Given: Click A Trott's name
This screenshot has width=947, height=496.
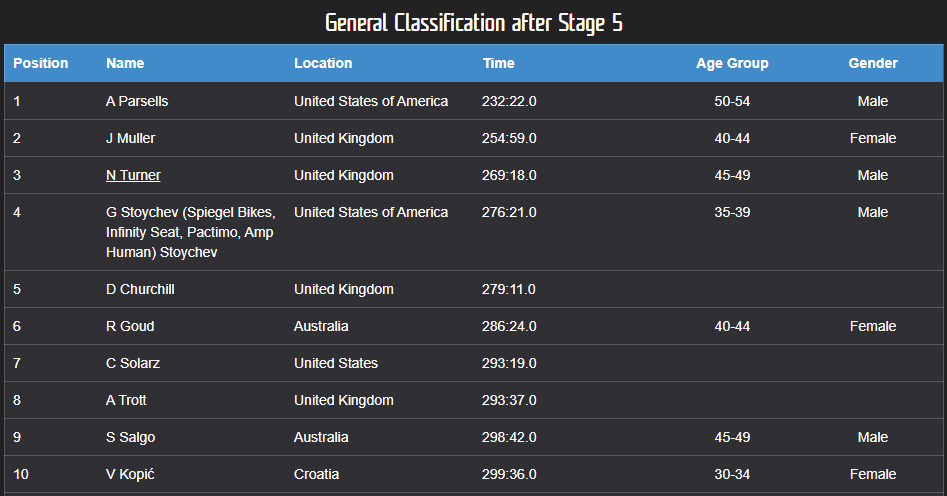Looking at the screenshot, I should point(126,400).
